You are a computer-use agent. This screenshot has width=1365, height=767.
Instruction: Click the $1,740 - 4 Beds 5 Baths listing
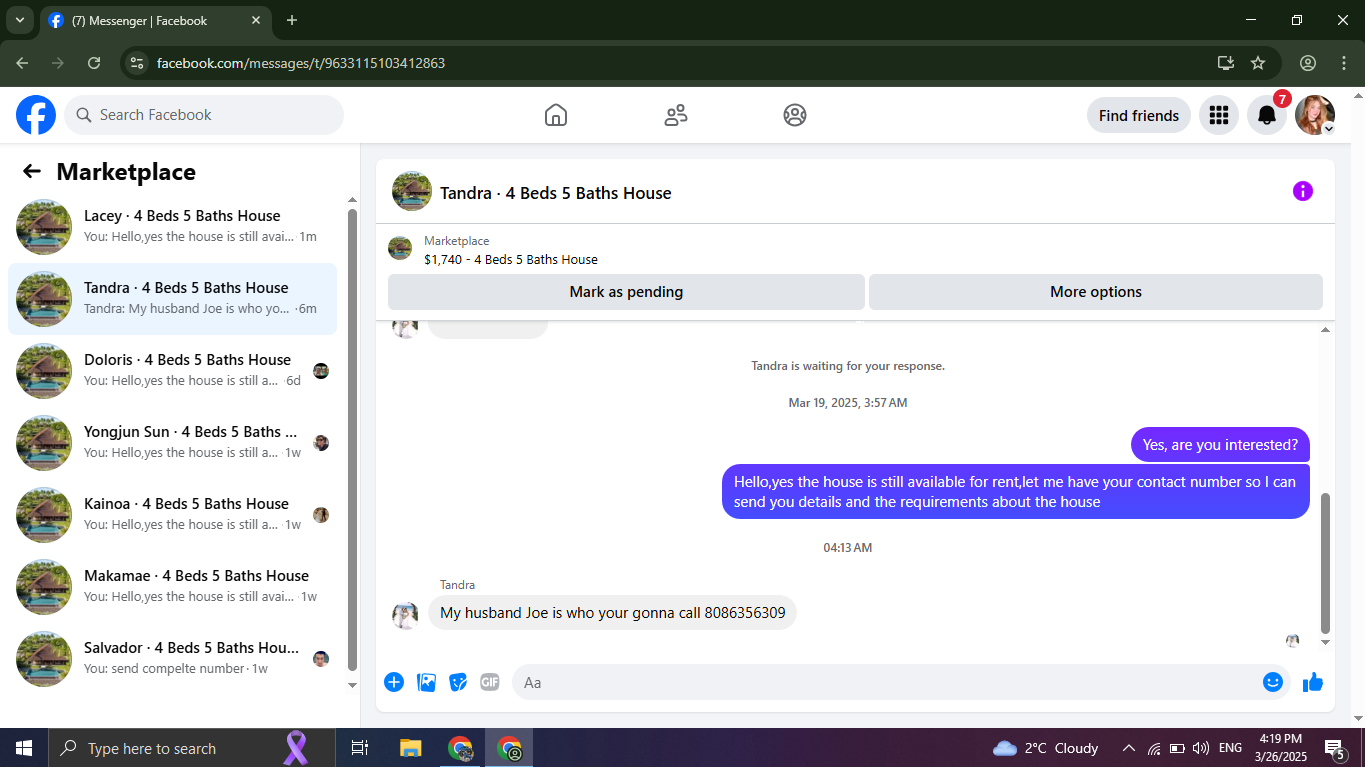(x=511, y=259)
